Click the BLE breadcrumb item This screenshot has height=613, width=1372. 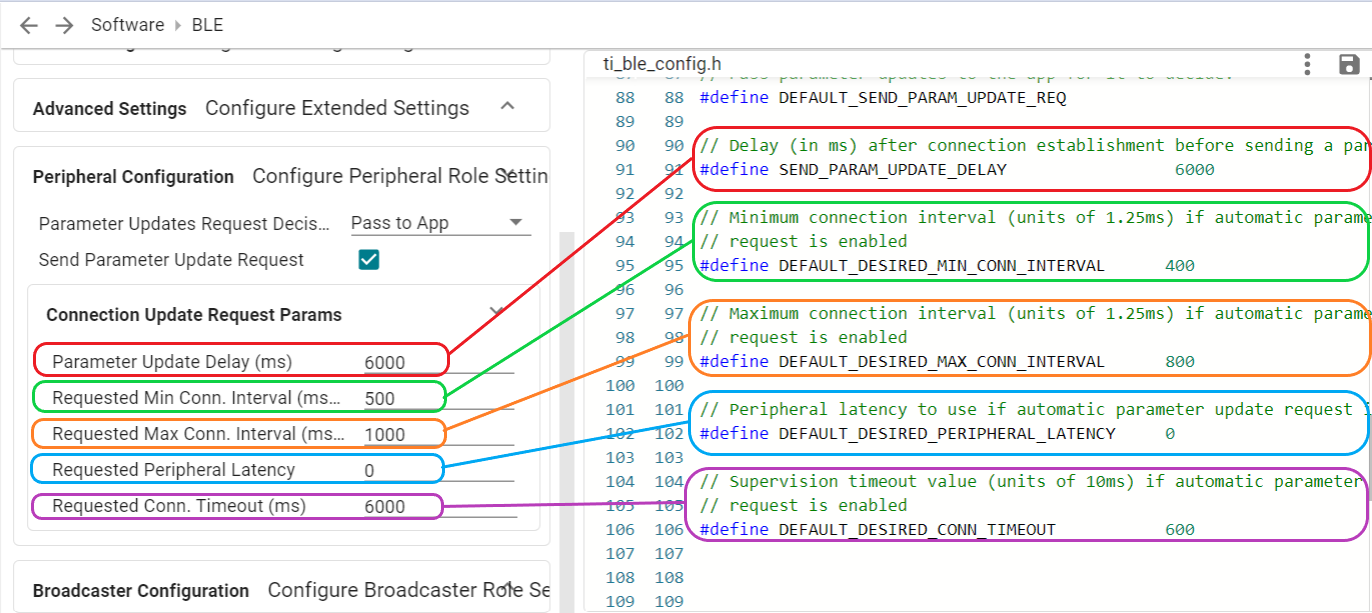tap(207, 24)
